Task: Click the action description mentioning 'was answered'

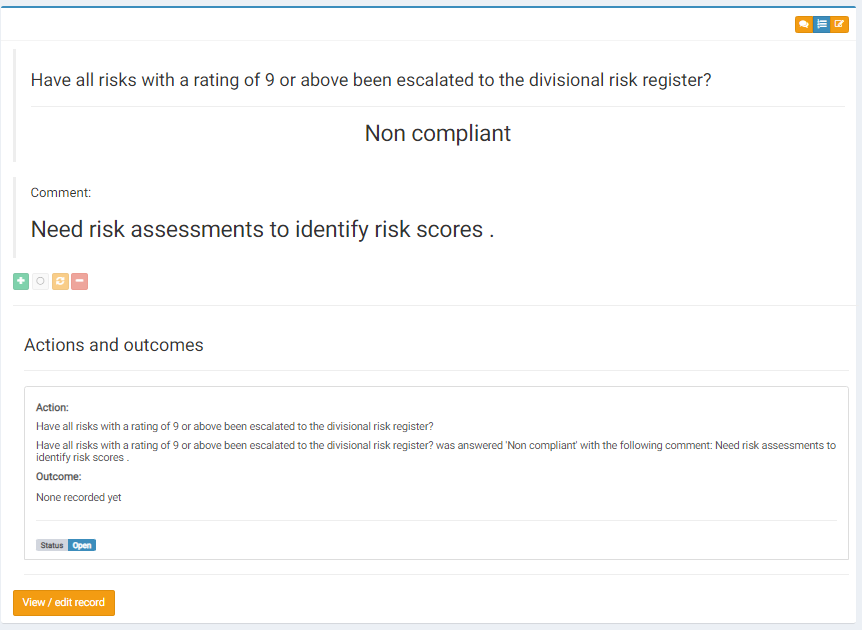Action: coord(436,451)
